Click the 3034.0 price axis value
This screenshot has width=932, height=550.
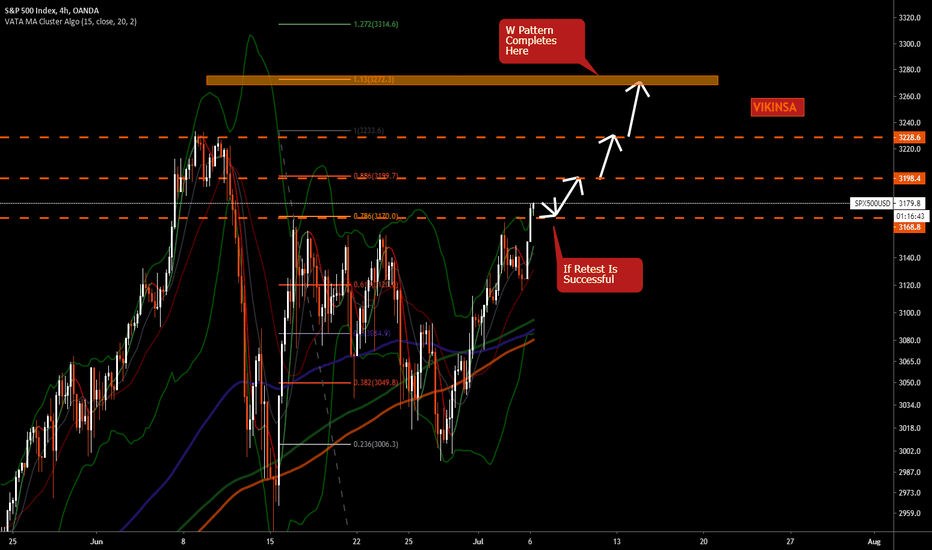point(910,406)
